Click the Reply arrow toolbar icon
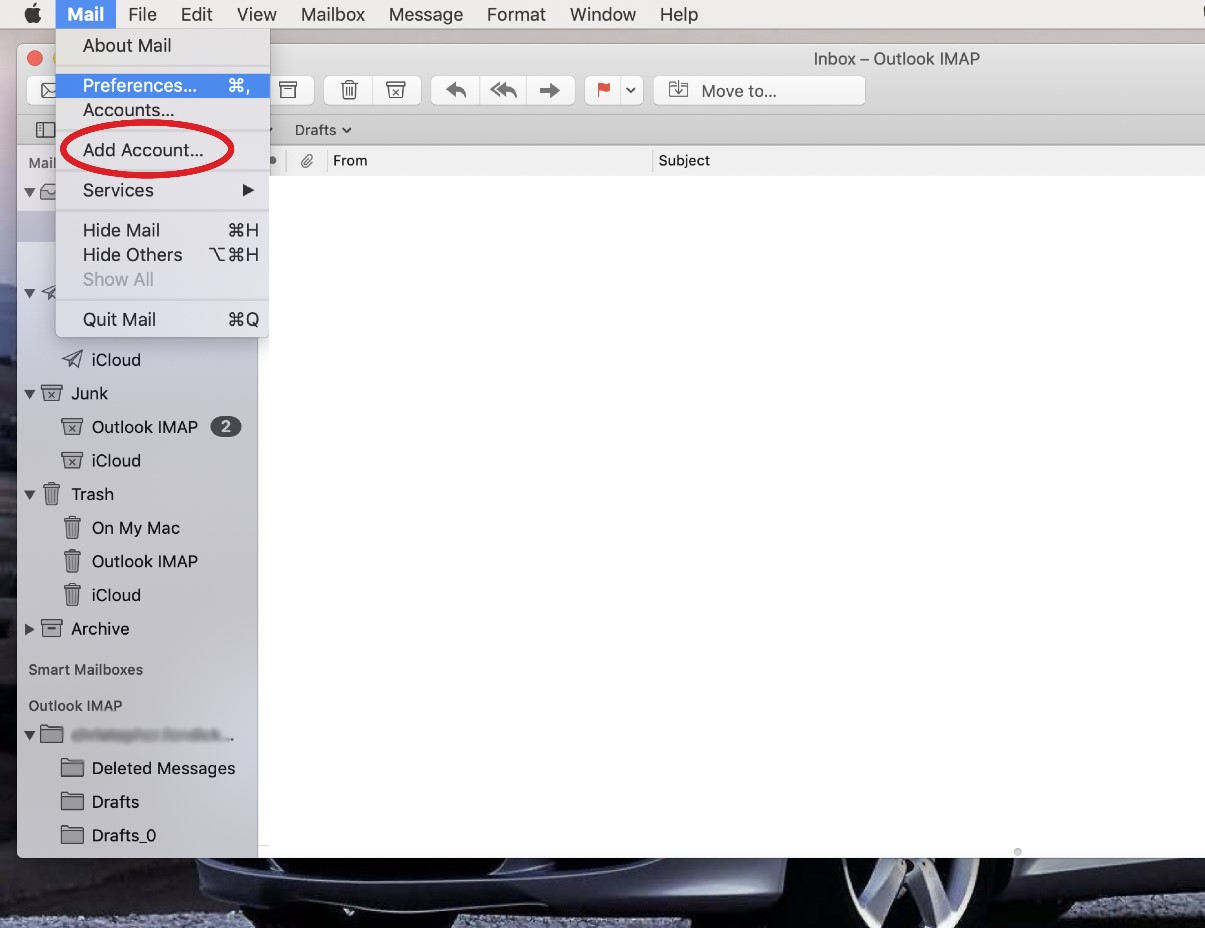The width and height of the screenshot is (1205, 928). point(456,90)
